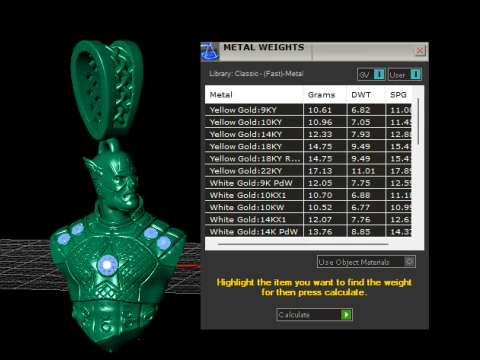Click the horizontal scrollbar under metals table

pos(303,244)
